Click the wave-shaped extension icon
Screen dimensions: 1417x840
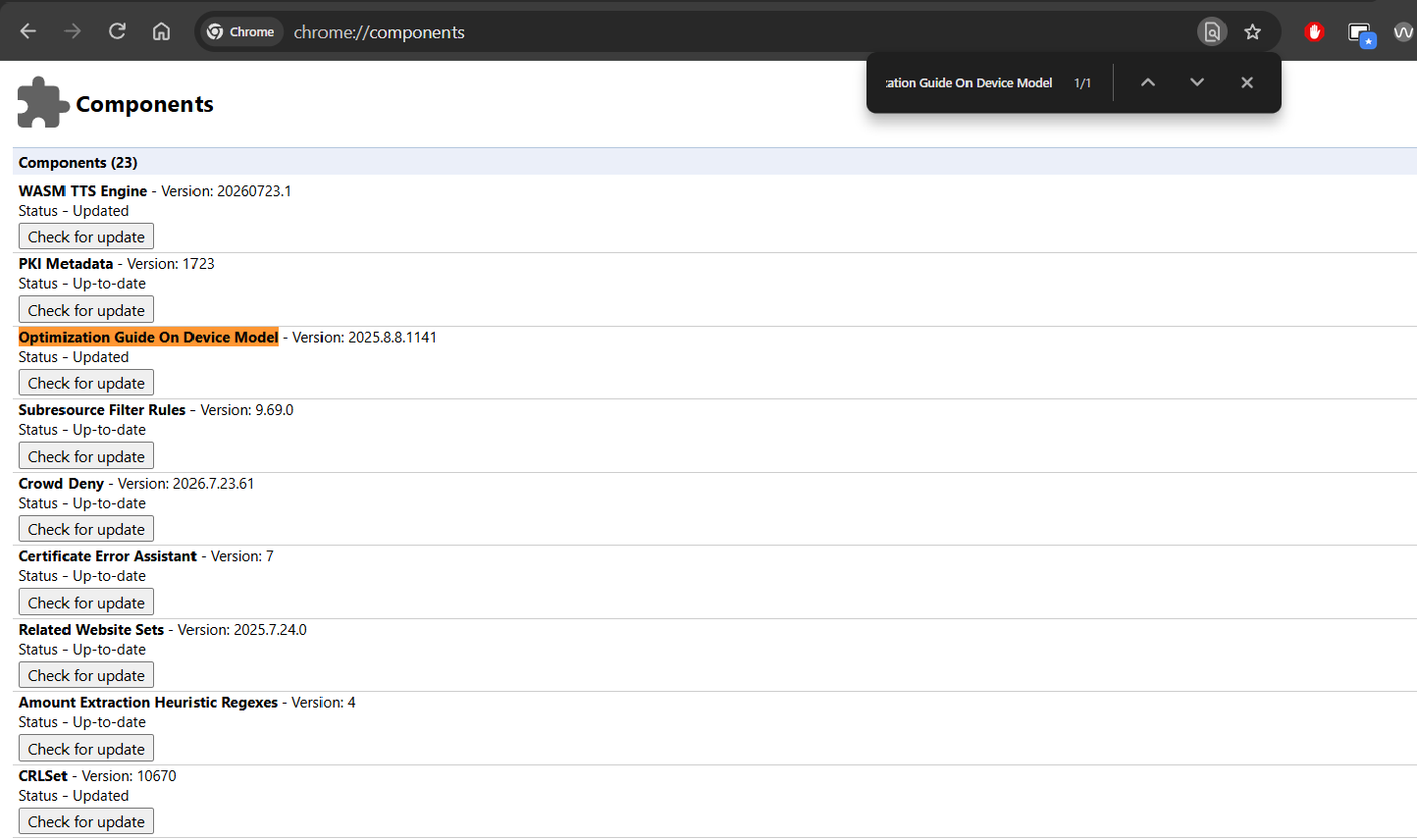pos(1404,31)
